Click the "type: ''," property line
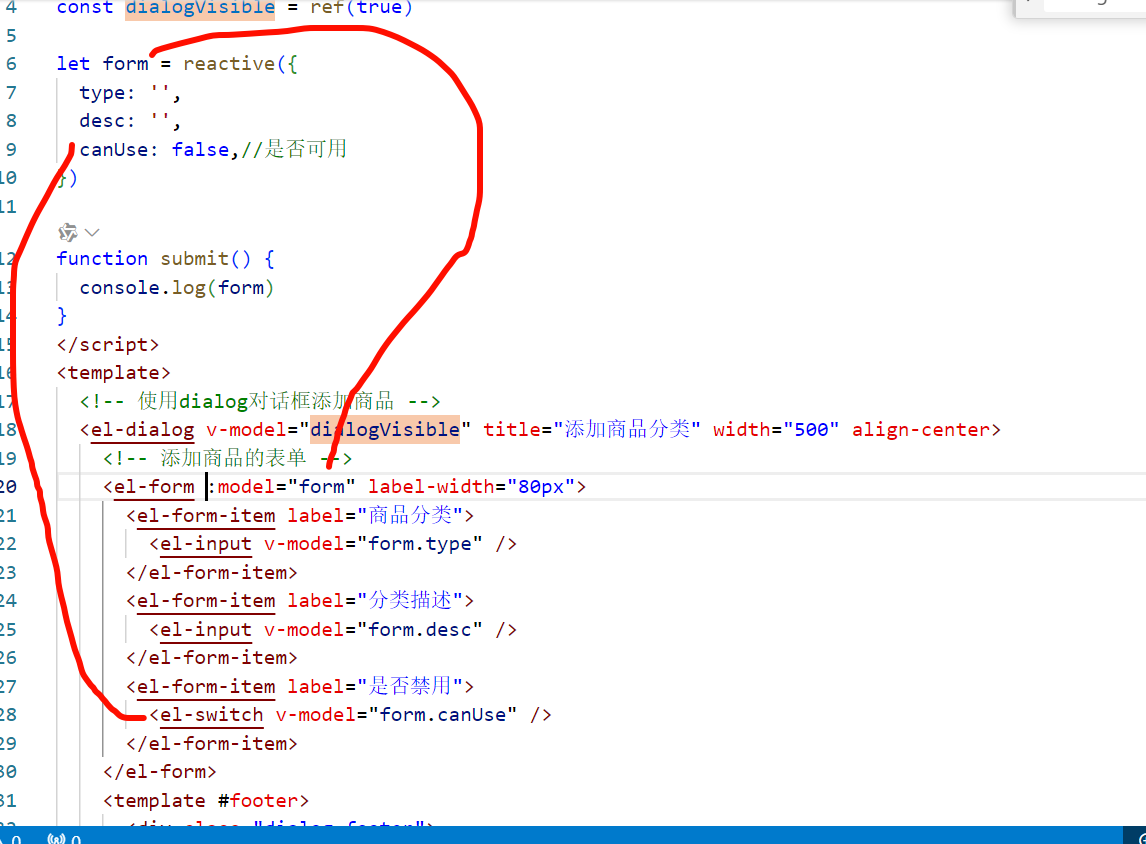The width and height of the screenshot is (1146, 844). [x=129, y=93]
